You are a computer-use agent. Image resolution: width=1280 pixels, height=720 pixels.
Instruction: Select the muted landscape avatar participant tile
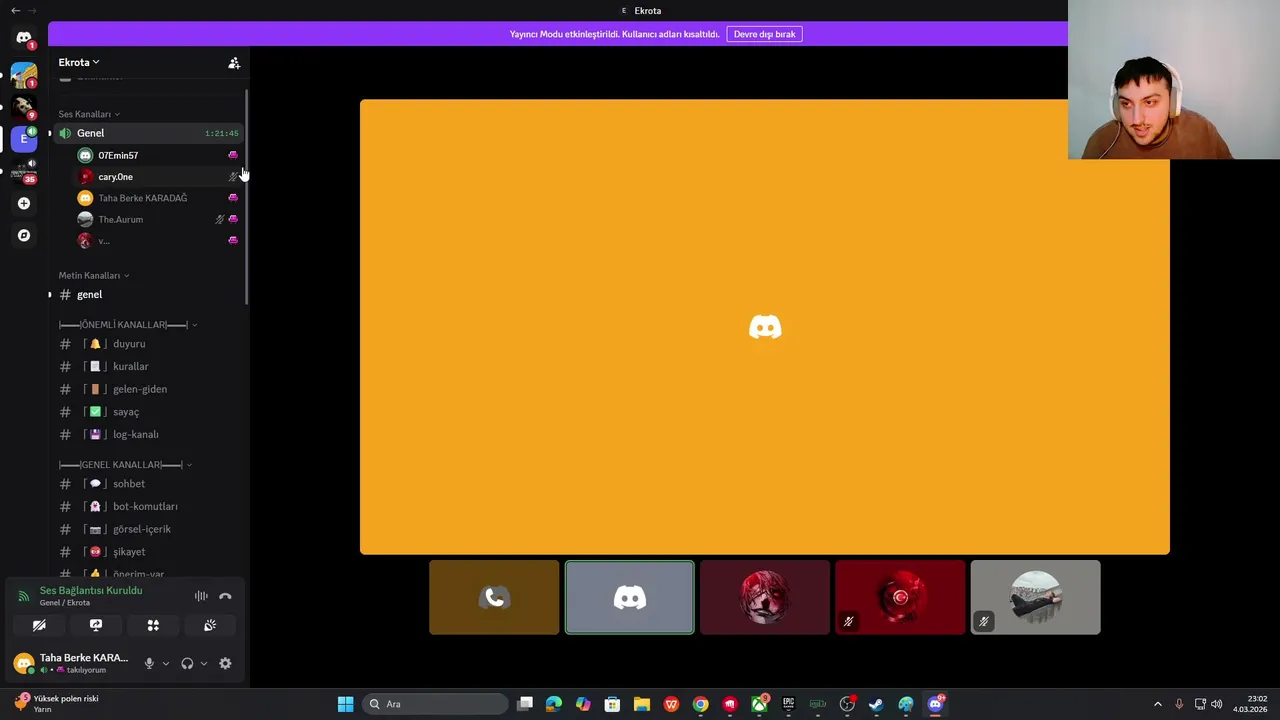coord(1035,597)
